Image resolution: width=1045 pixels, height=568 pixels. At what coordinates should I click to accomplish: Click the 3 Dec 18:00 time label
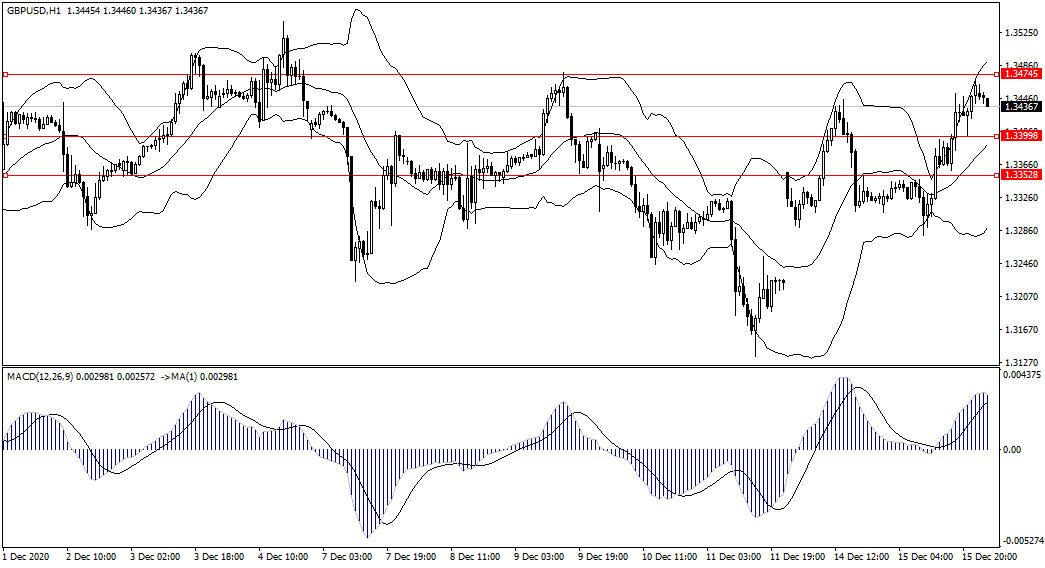(219, 555)
